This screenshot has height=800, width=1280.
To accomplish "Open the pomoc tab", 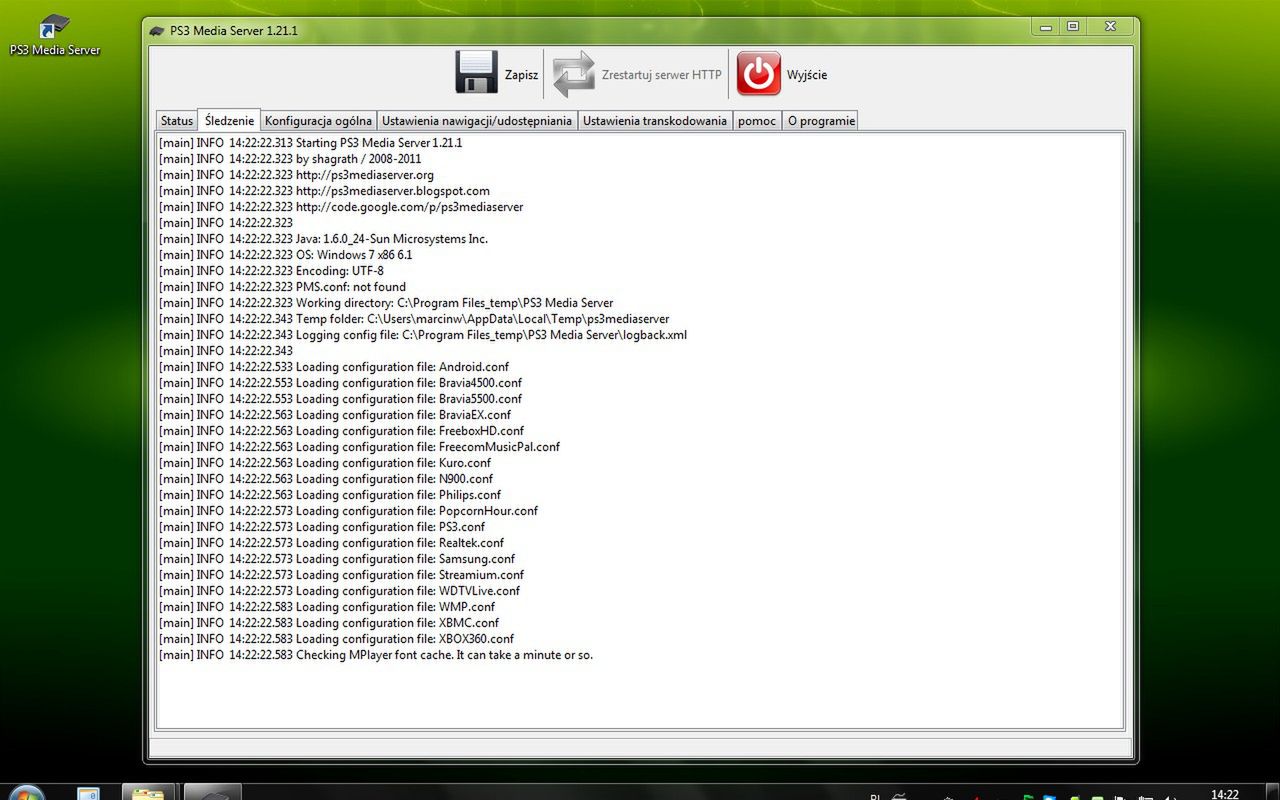I will pos(757,121).
